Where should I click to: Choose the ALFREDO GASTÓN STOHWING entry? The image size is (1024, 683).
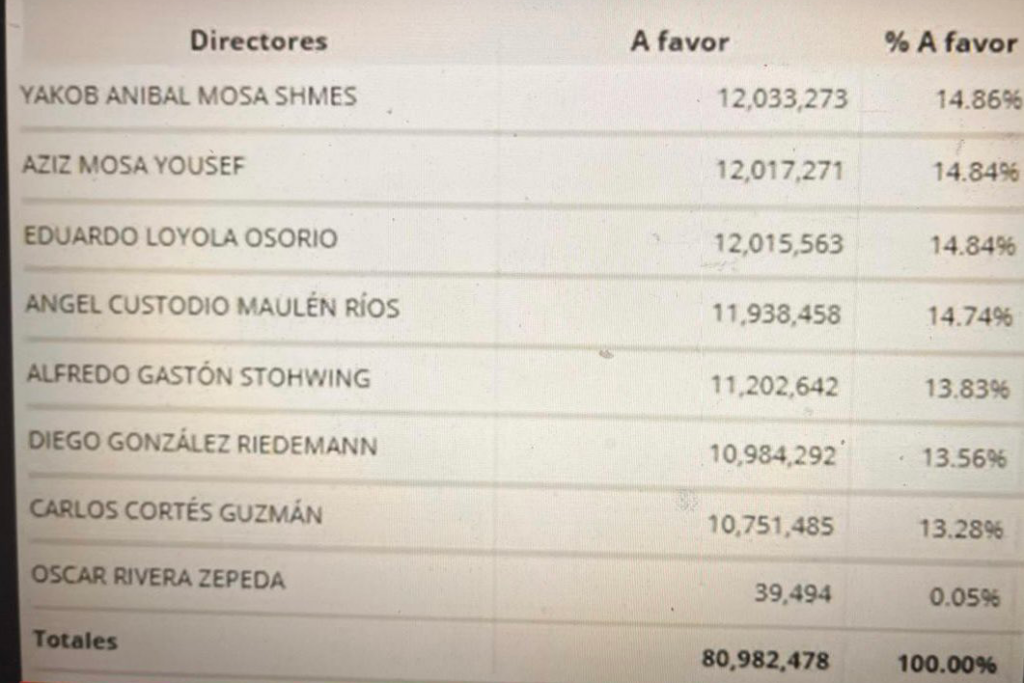(199, 375)
